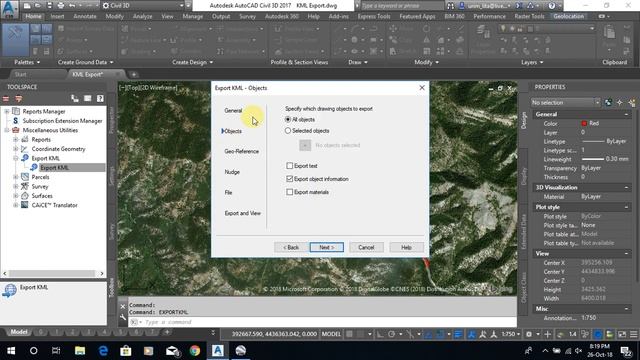
Task: Click the Lineweight 0.30 mm preview
Action: coord(593,159)
